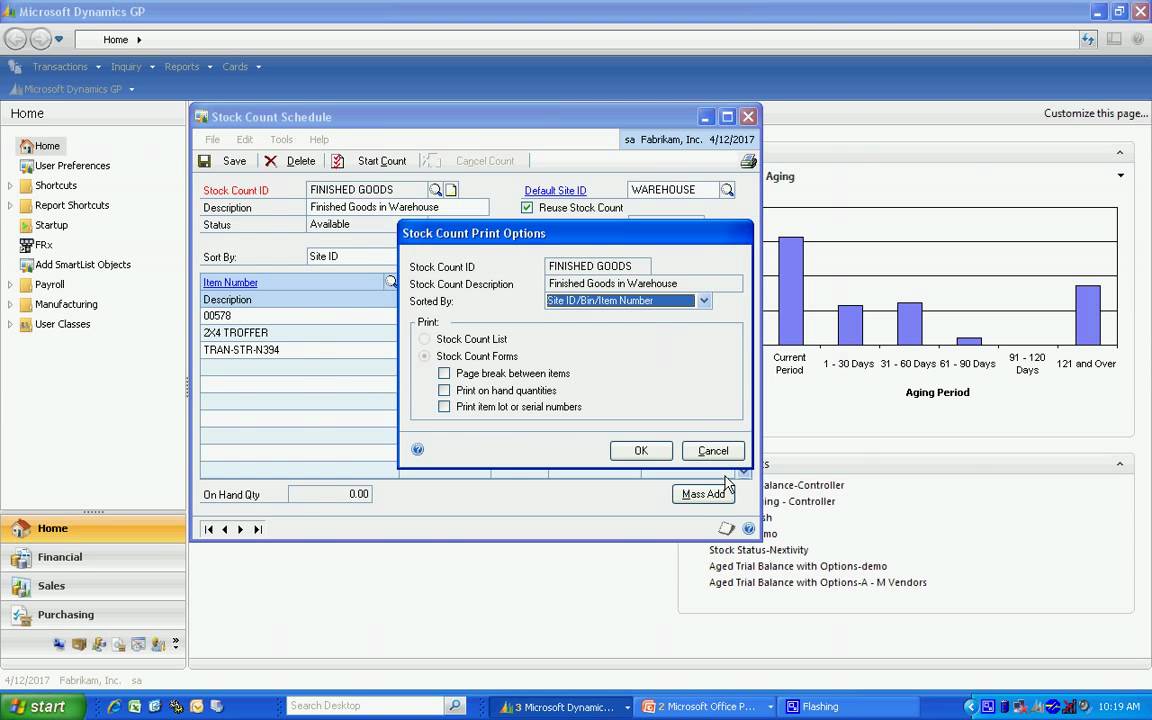Expand the Shortcuts tree folder
This screenshot has width=1152, height=720.
(10, 186)
